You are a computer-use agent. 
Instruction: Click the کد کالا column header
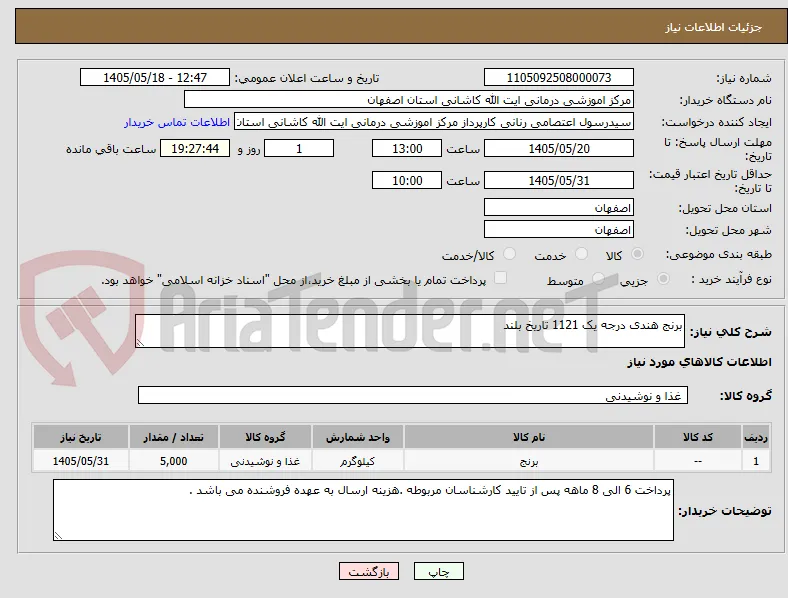click(698, 437)
